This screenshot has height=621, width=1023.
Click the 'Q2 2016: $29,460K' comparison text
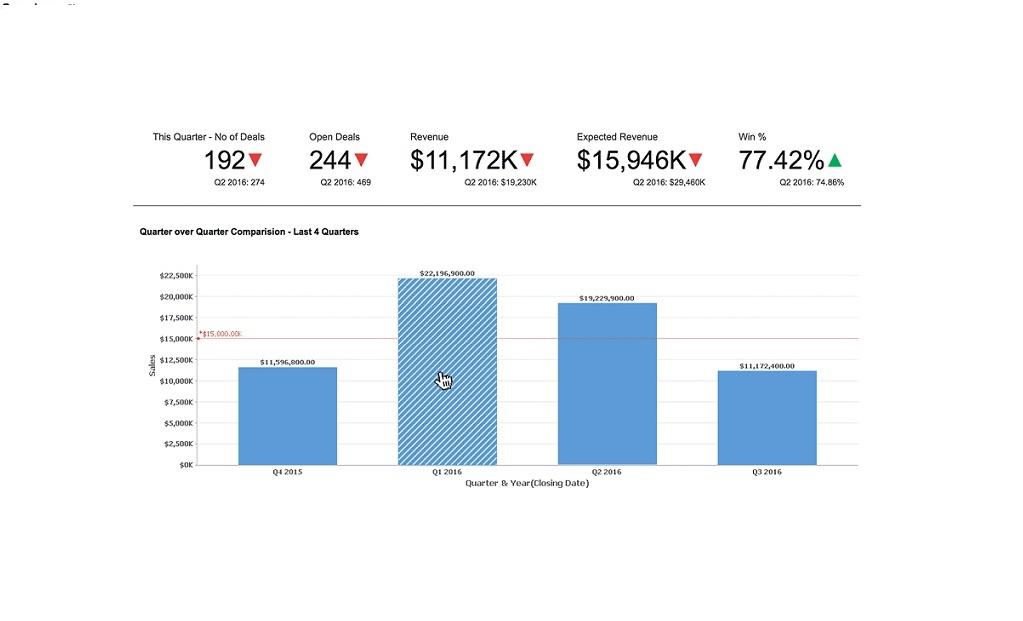point(669,183)
